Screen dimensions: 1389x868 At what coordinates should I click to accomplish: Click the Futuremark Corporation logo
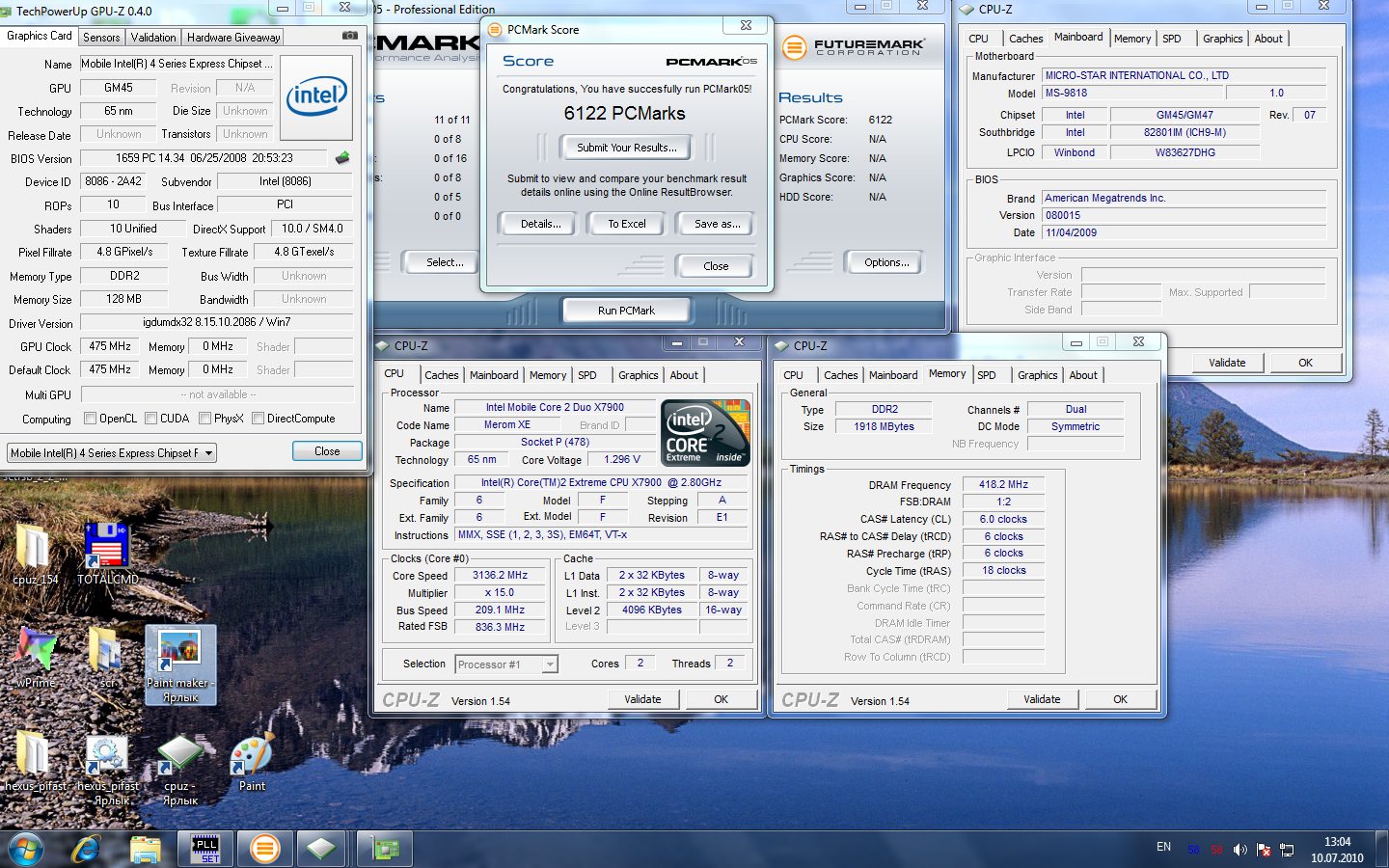tap(855, 46)
